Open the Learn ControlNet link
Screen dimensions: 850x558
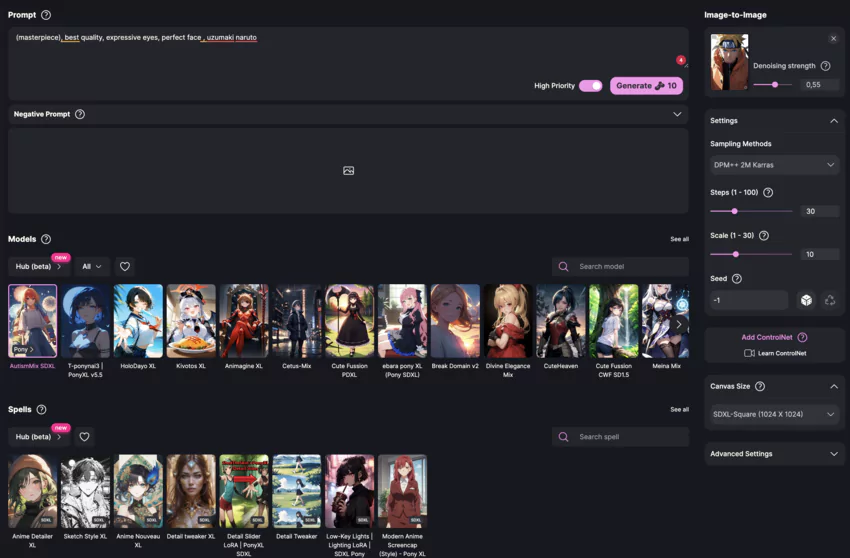point(782,353)
